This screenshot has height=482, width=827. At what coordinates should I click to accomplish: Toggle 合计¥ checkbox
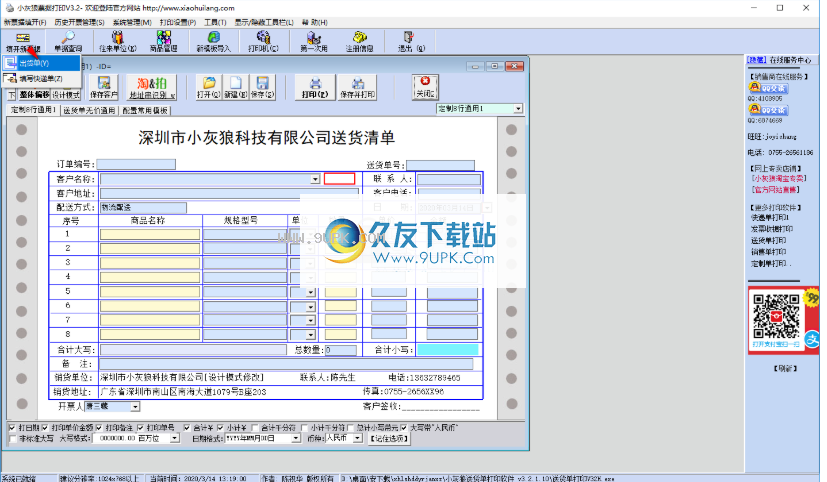tap(187, 428)
